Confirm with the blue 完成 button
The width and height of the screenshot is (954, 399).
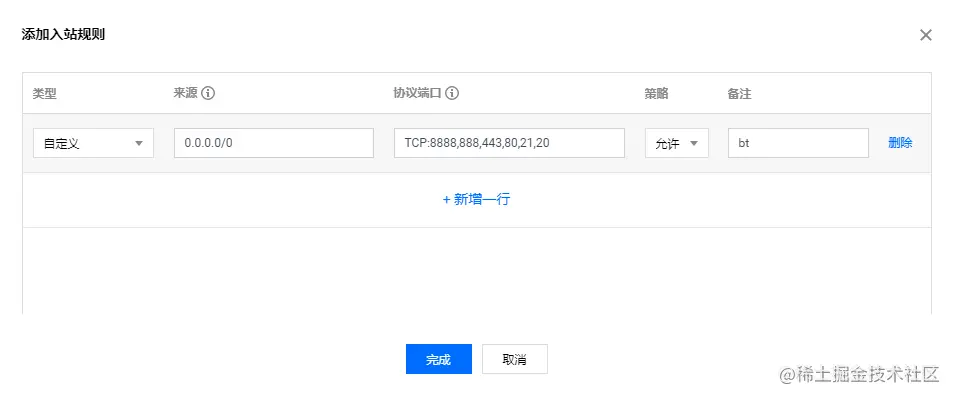pyautogui.click(x=439, y=359)
